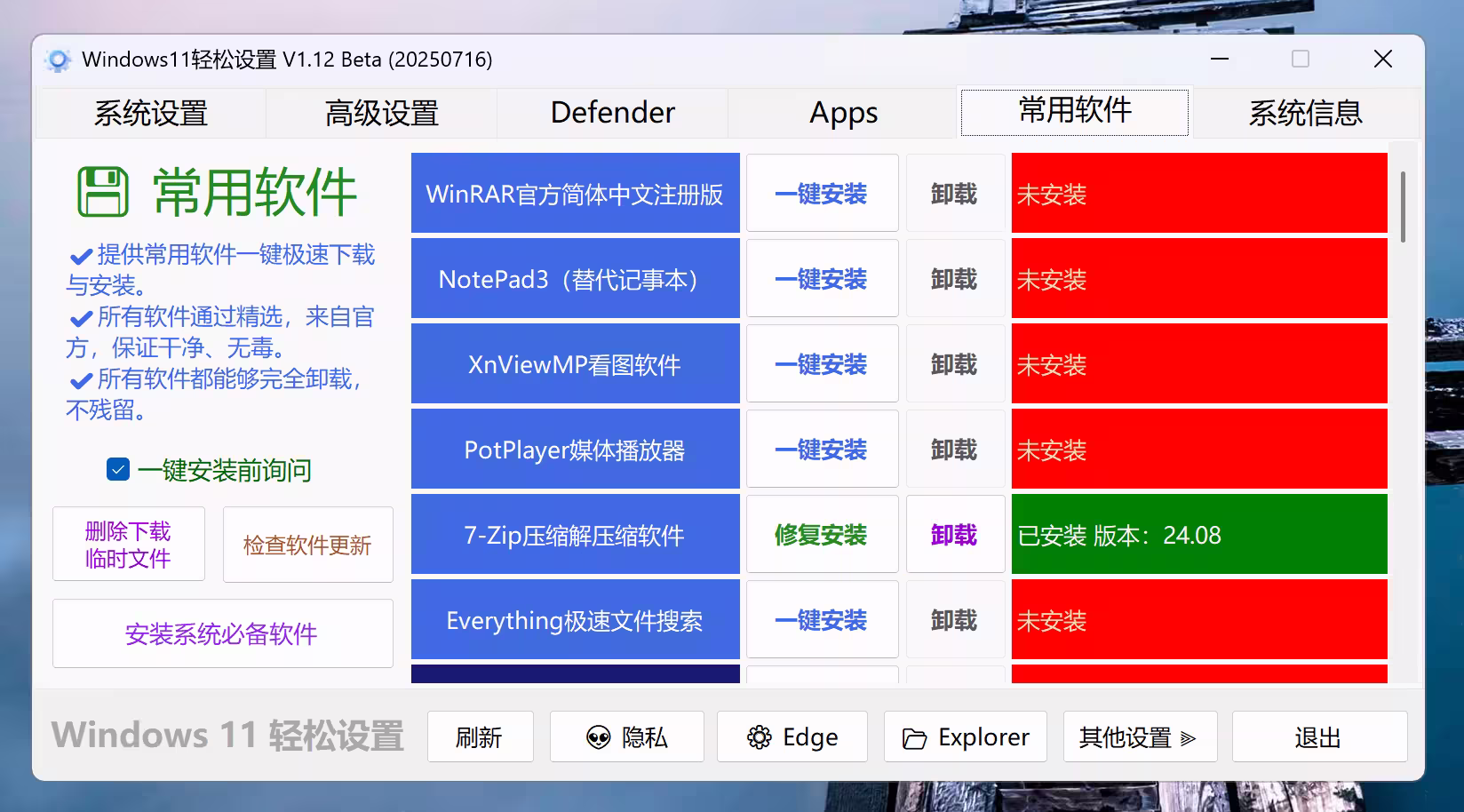
Task: Switch to the 高级设置 tab
Action: point(382,113)
